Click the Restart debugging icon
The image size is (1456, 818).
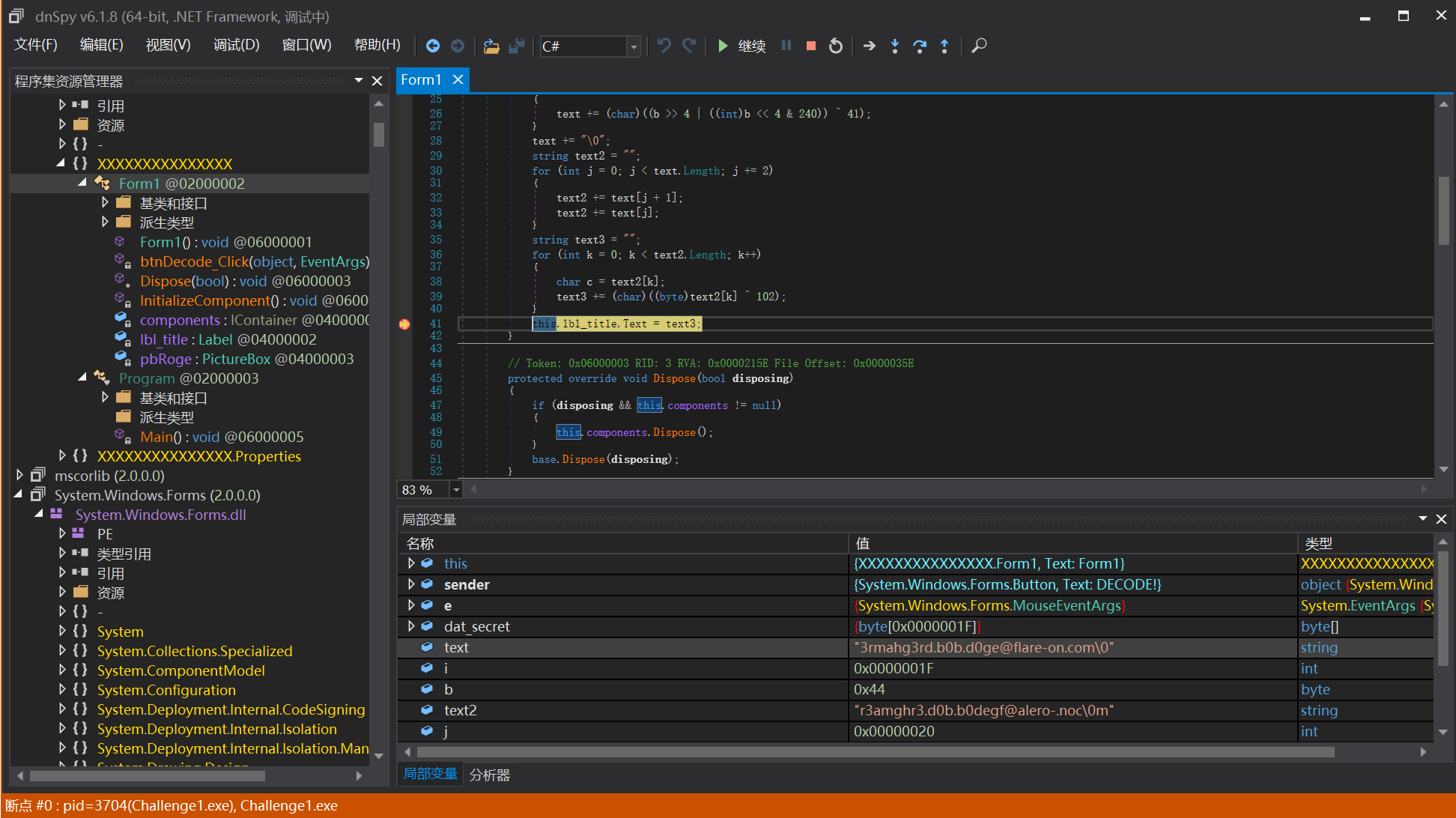coord(836,46)
